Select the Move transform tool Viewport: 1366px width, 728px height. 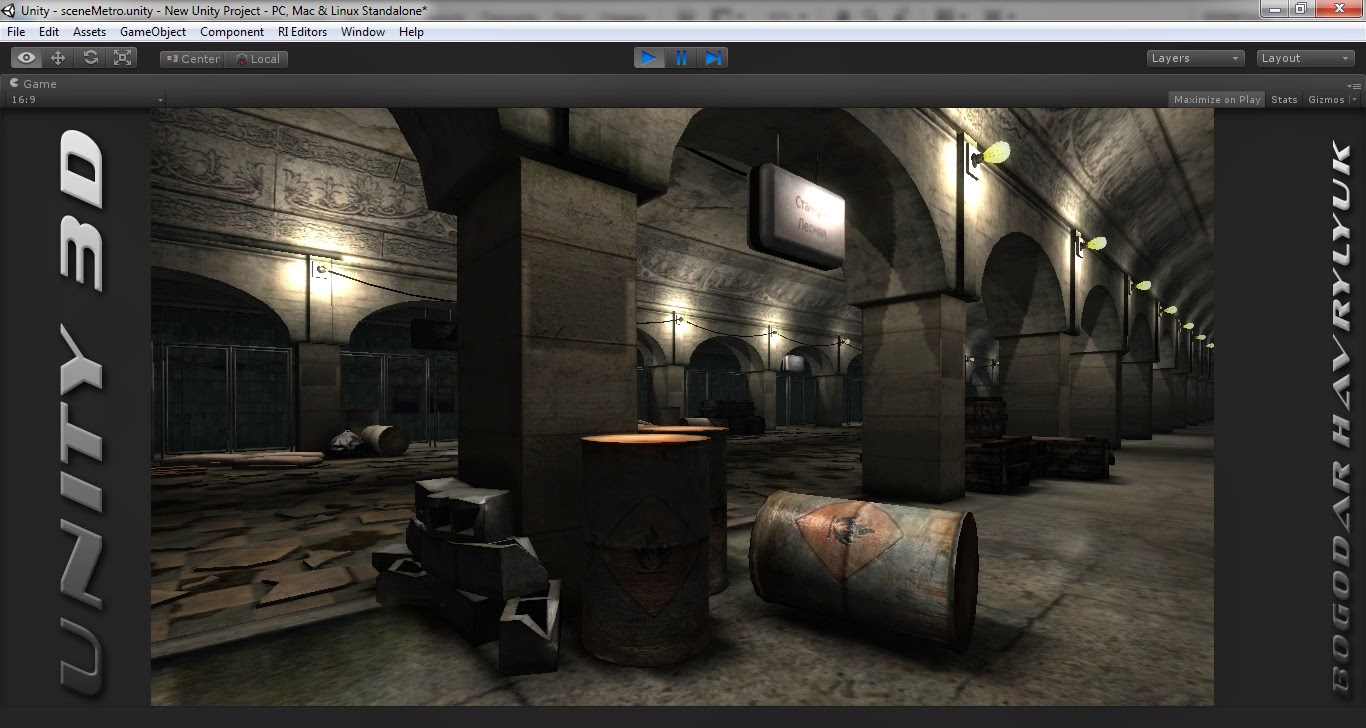tap(58, 58)
